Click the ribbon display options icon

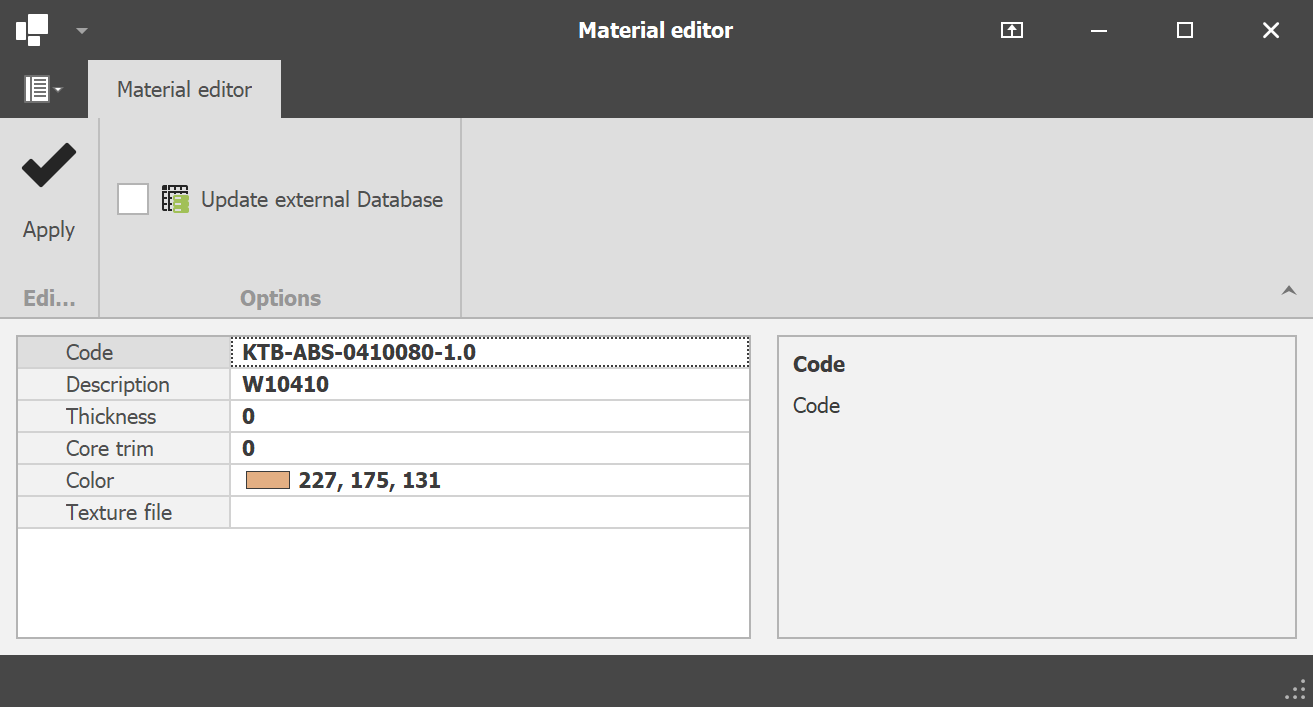tap(1012, 30)
